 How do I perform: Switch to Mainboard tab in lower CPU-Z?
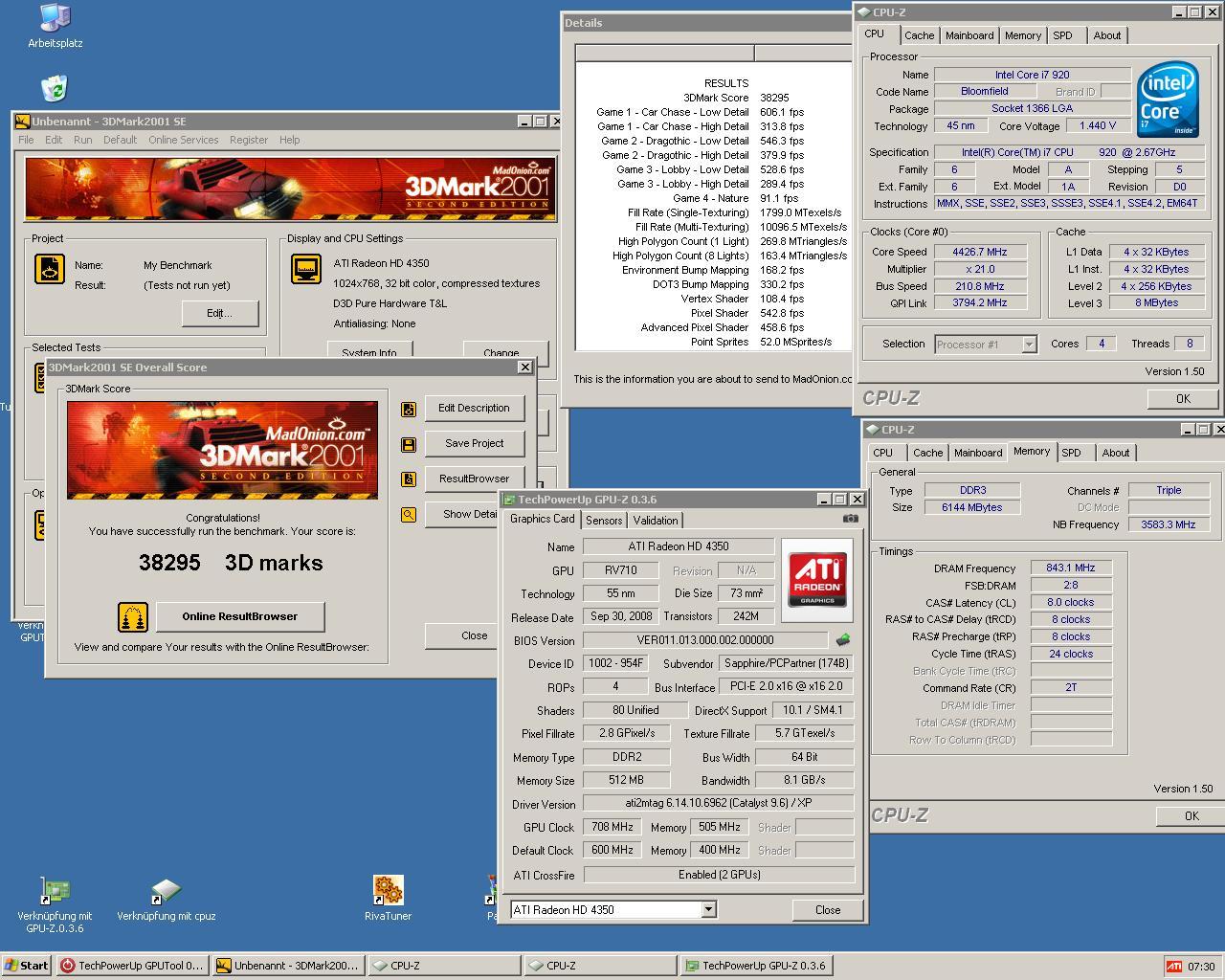[x=978, y=453]
